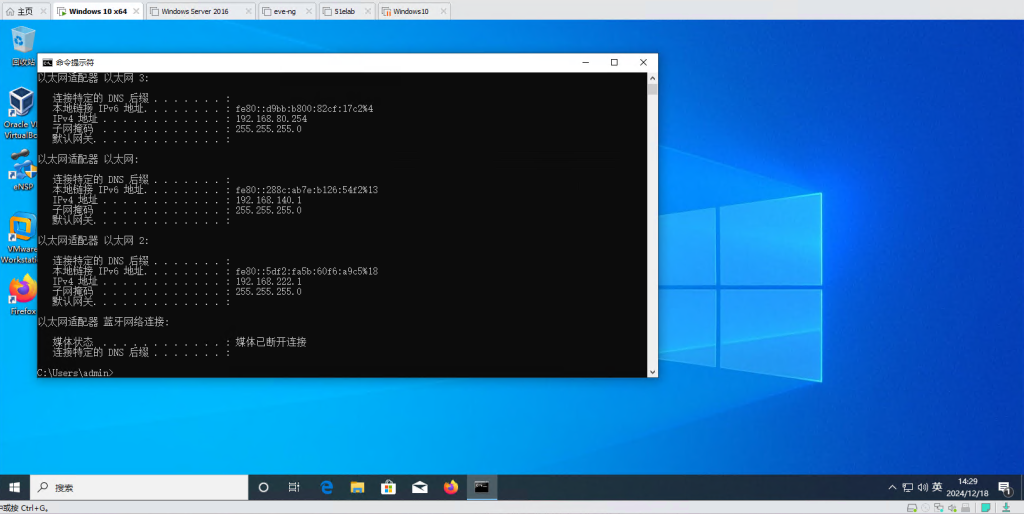Switch to the Windows Server 2016 tab
This screenshot has height=514, width=1024.
coord(194,11)
